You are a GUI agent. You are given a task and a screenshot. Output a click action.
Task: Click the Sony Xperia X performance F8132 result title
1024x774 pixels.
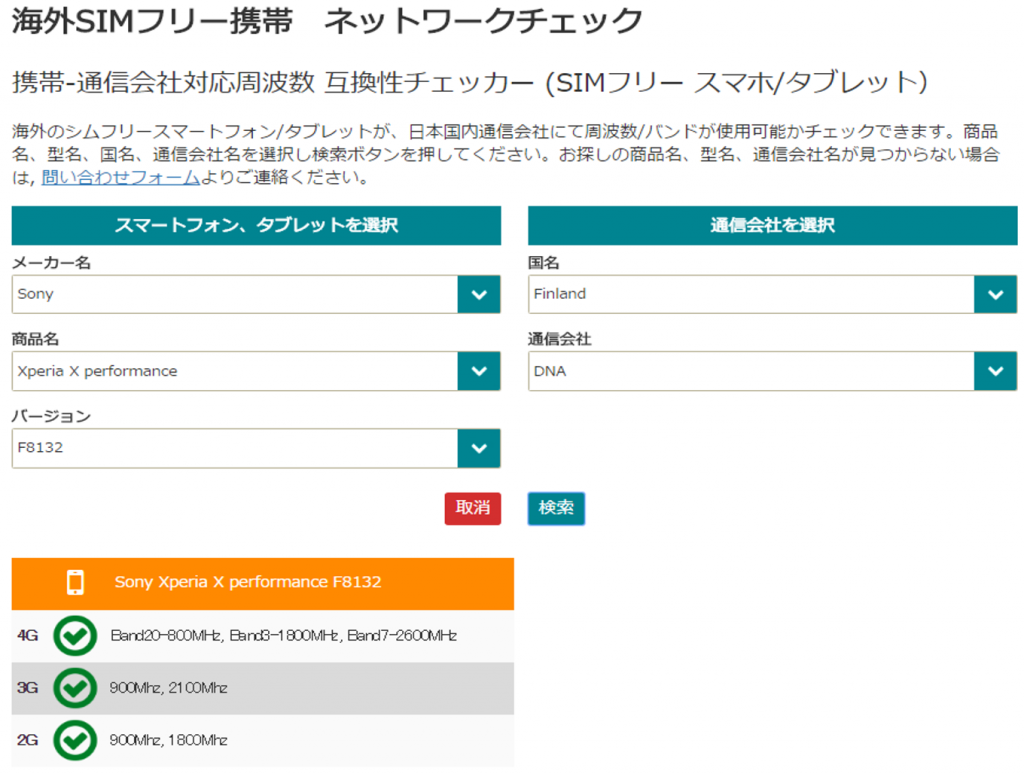pyautogui.click(x=248, y=582)
